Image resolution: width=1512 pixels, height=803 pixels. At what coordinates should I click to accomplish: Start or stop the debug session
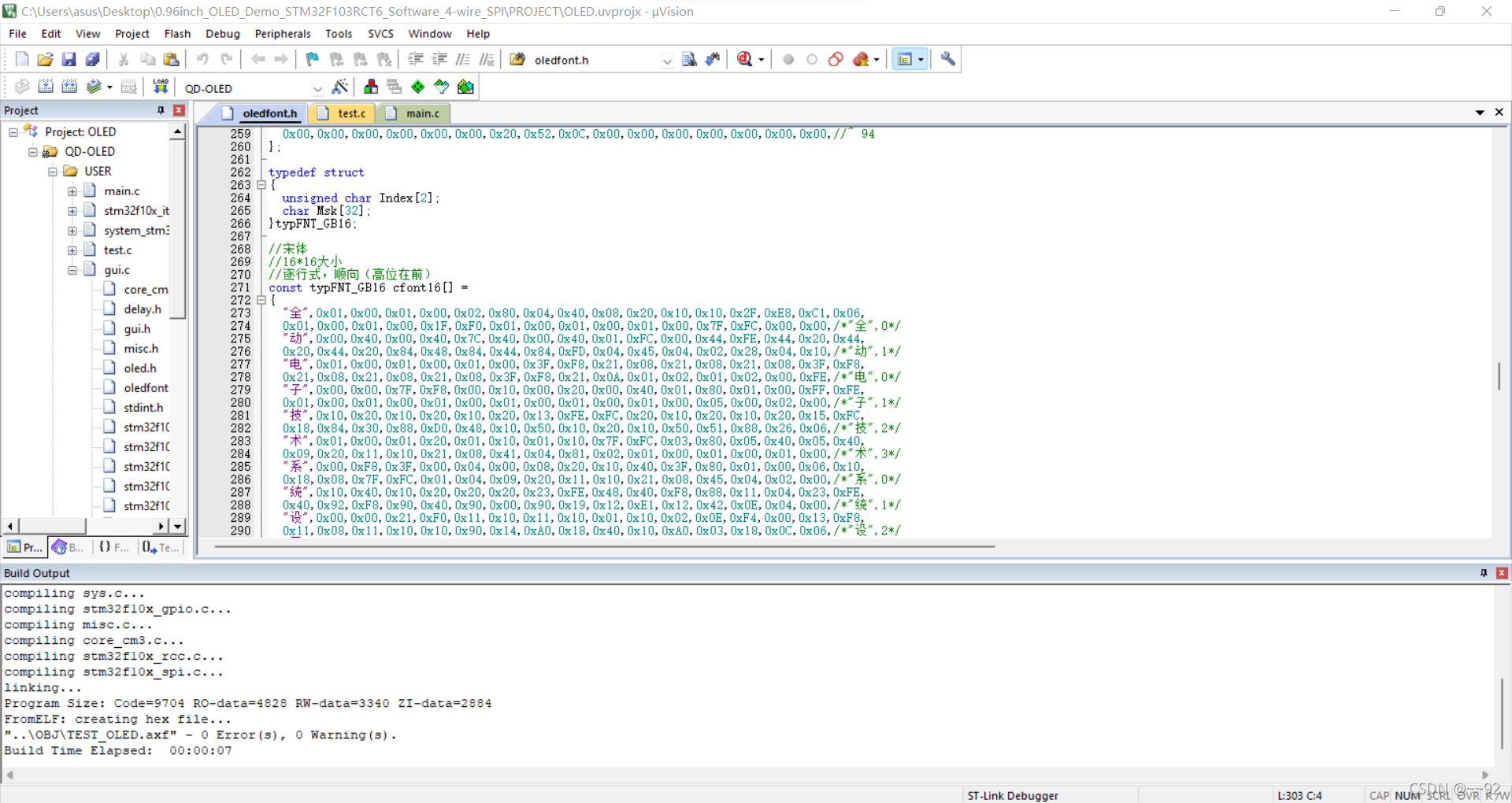(744, 59)
